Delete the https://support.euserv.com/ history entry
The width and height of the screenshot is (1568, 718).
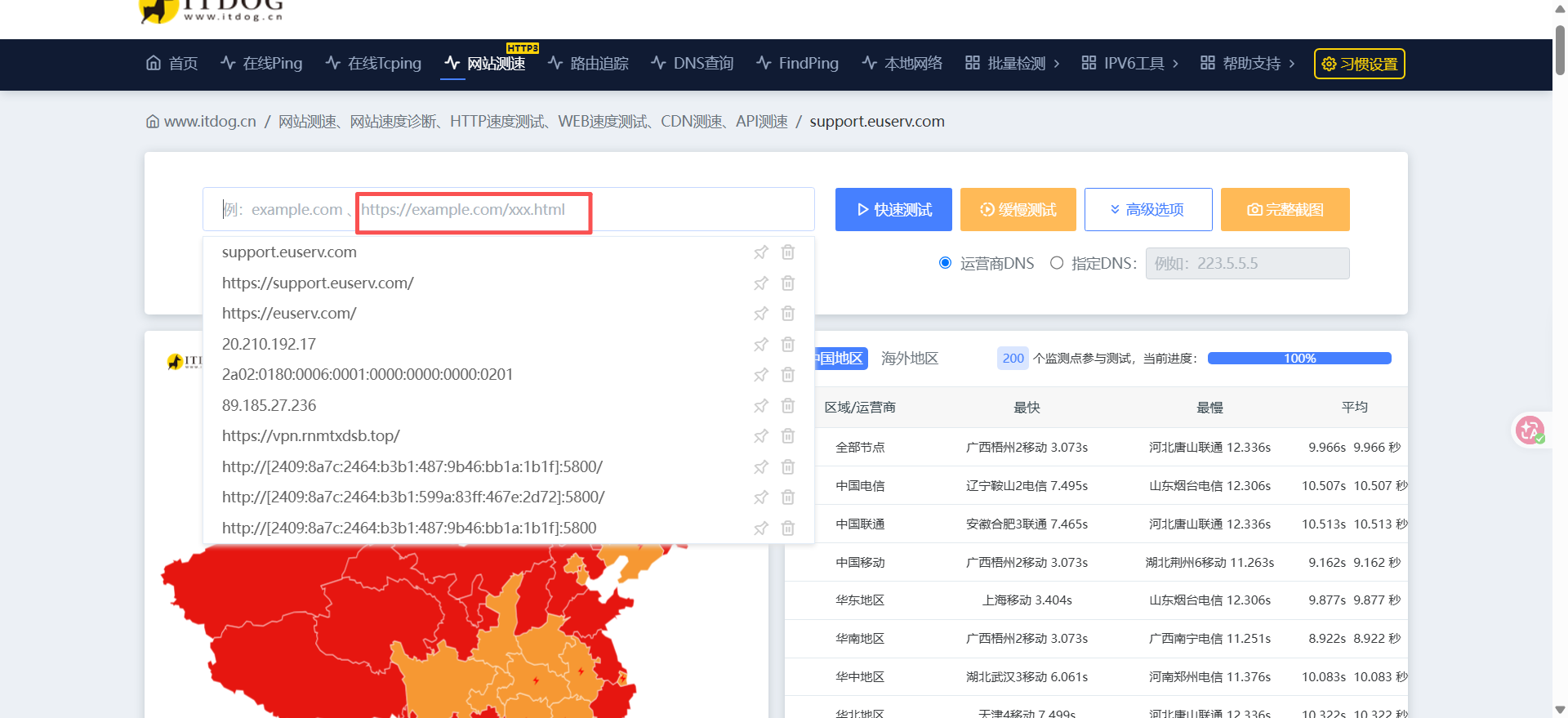[788, 283]
